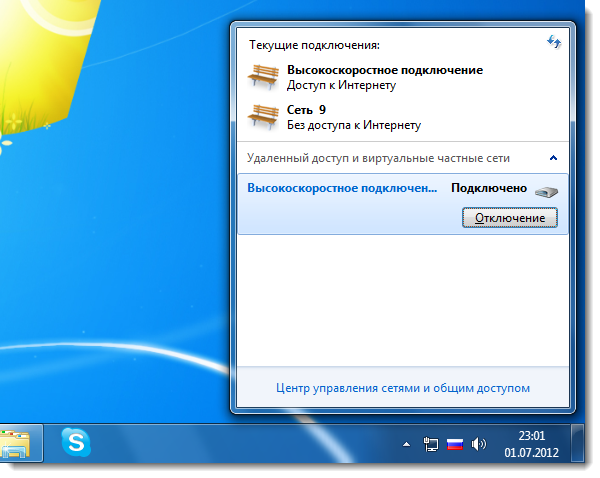Click the network tray icon

(x=431, y=445)
